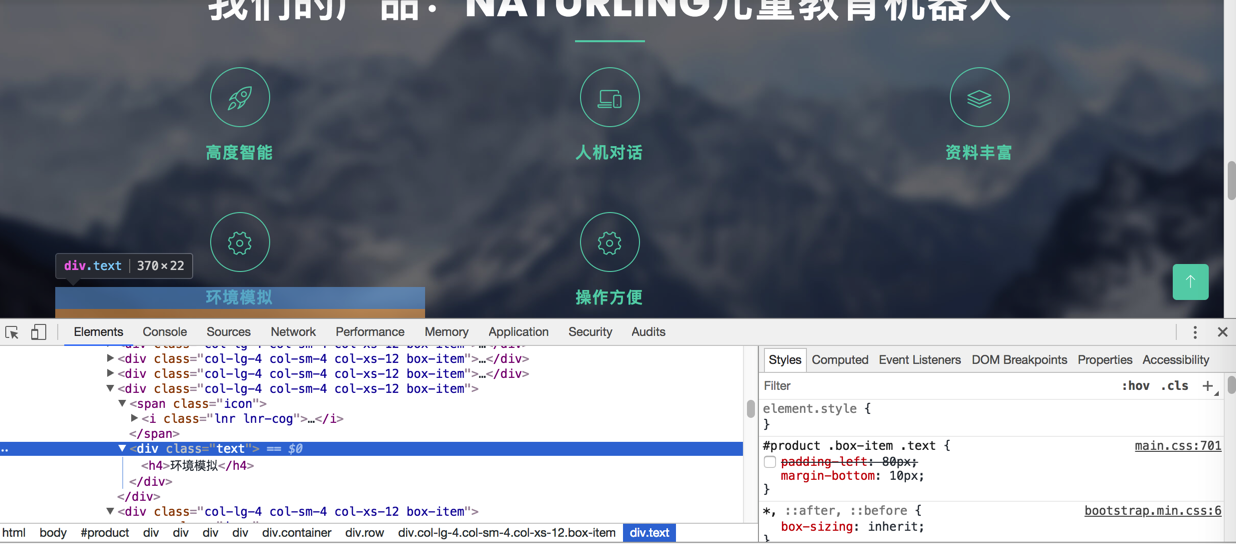Click the 操作方便 heading on page
The height and width of the screenshot is (544, 1236).
[x=610, y=298]
